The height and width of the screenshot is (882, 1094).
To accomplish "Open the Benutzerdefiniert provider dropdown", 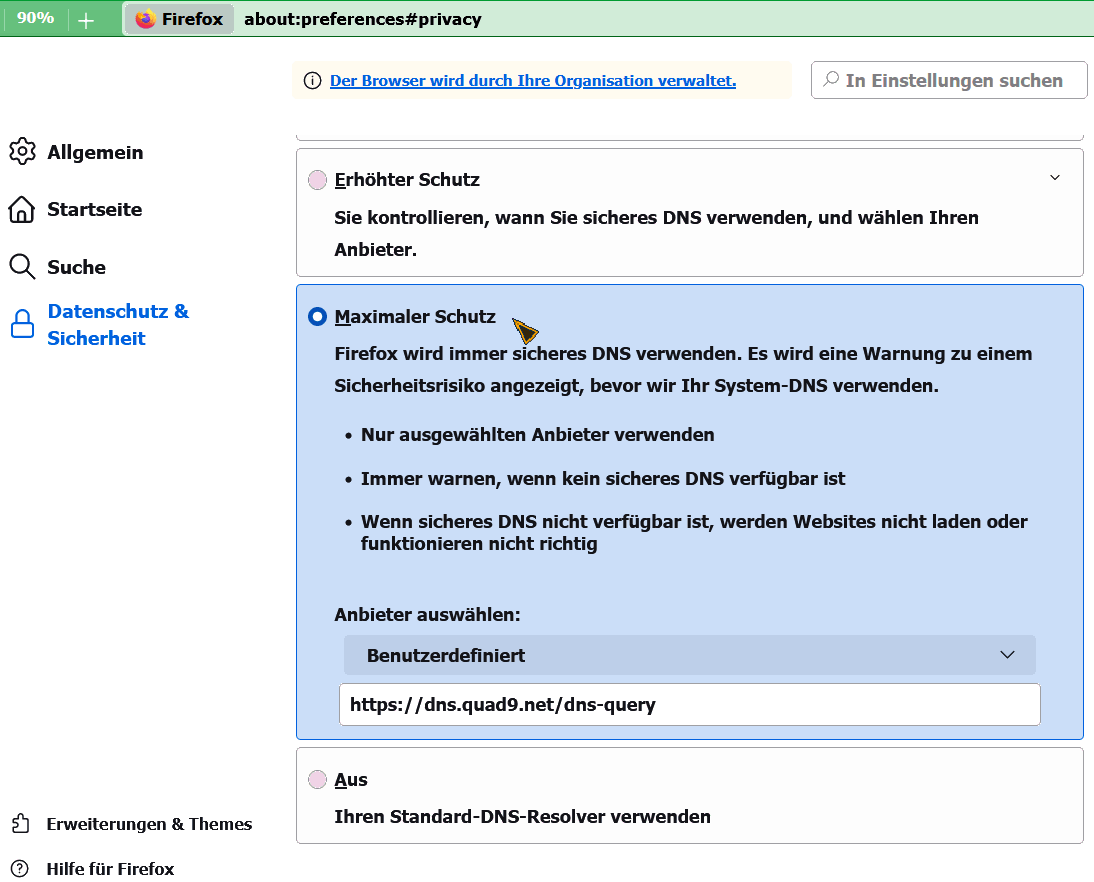I will (x=689, y=655).
